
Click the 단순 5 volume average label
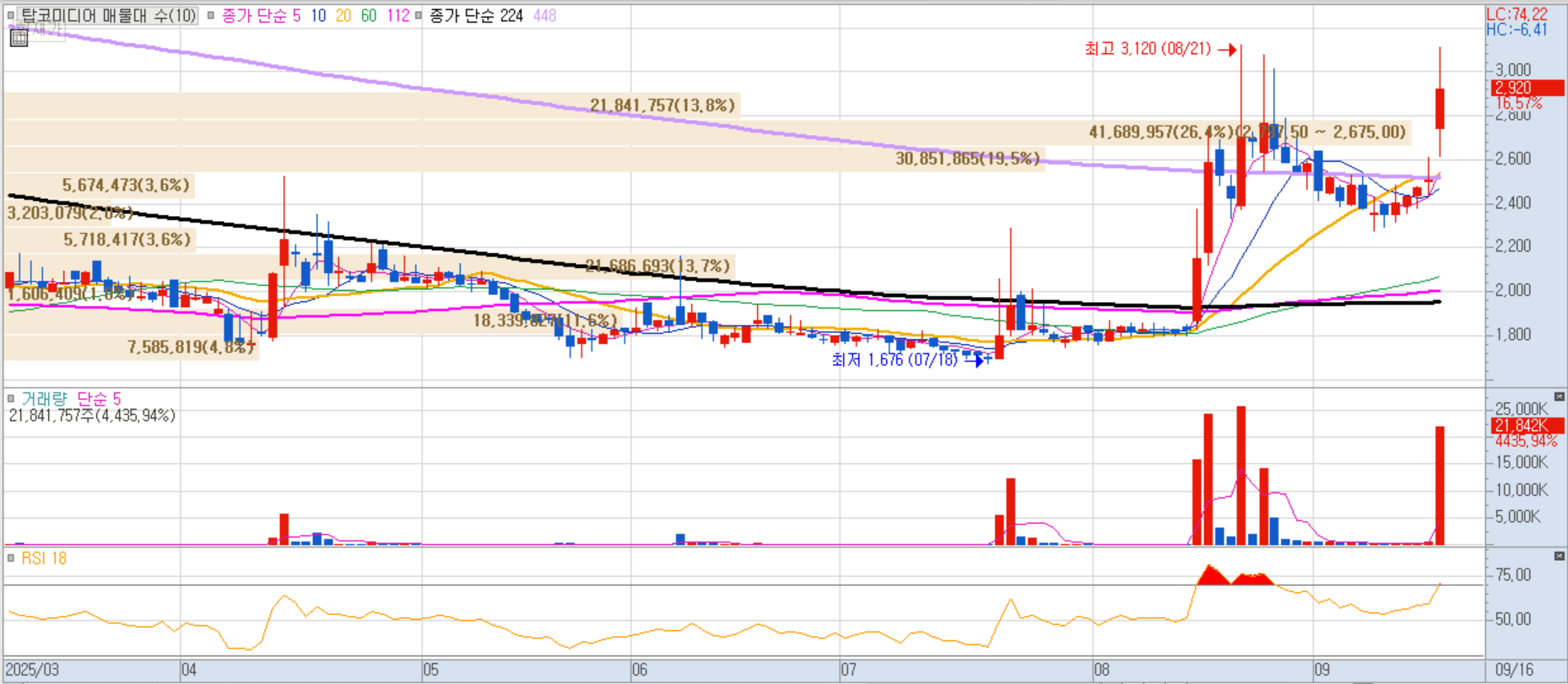pyautogui.click(x=99, y=398)
